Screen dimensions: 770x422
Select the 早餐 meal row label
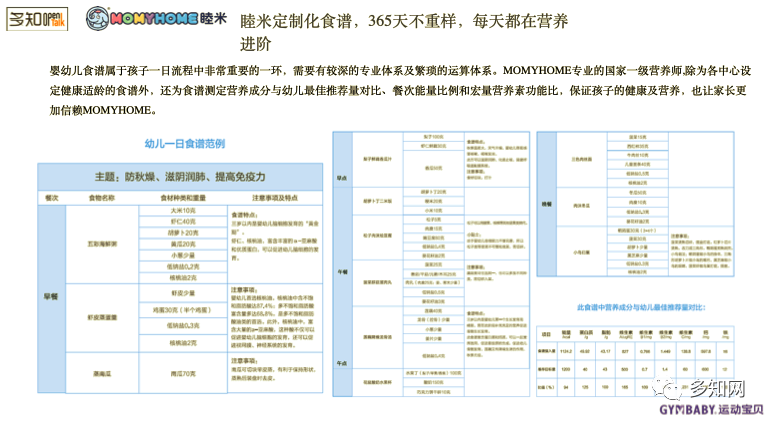click(52, 297)
